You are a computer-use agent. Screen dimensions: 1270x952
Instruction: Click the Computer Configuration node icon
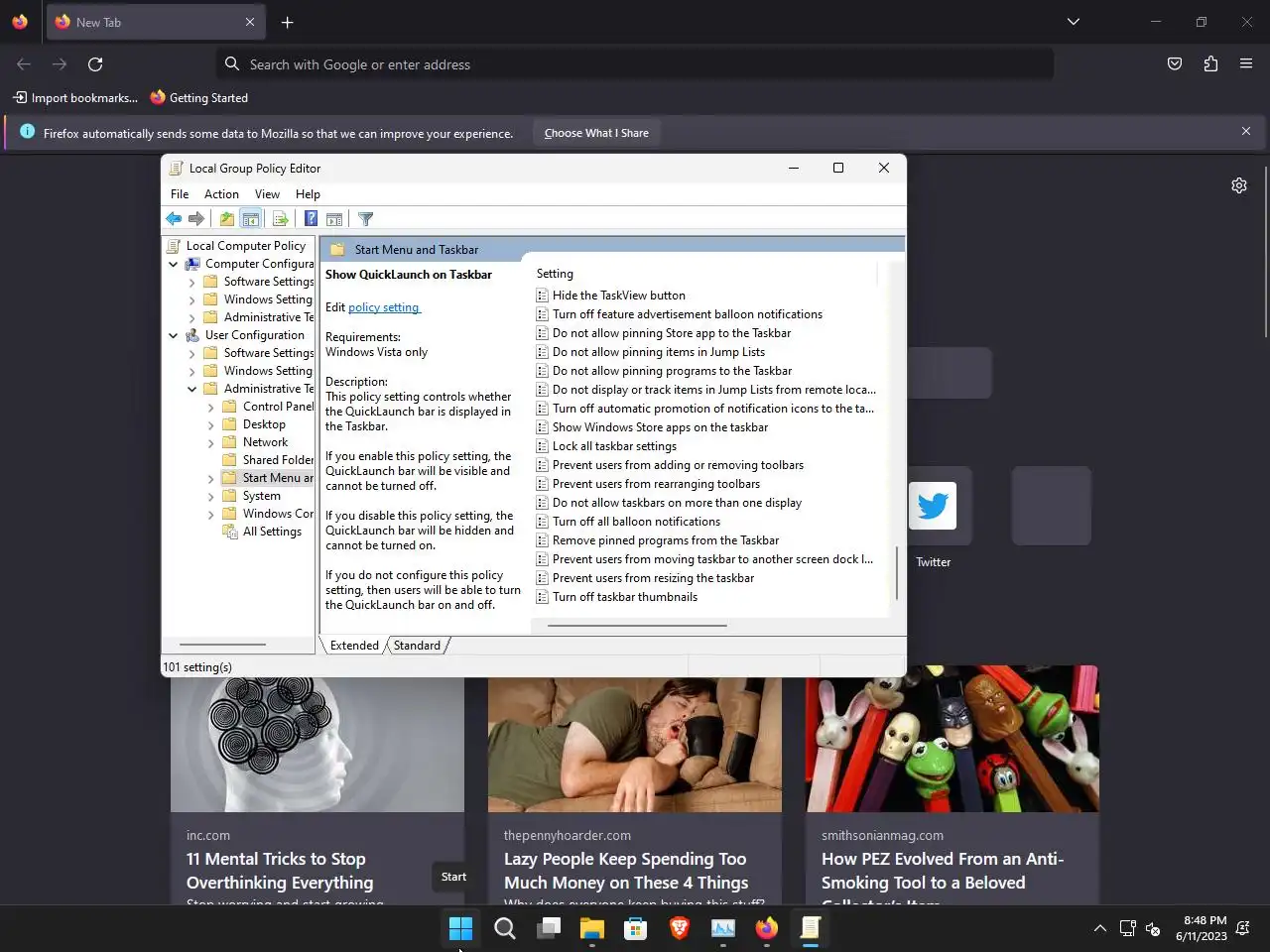(x=192, y=264)
